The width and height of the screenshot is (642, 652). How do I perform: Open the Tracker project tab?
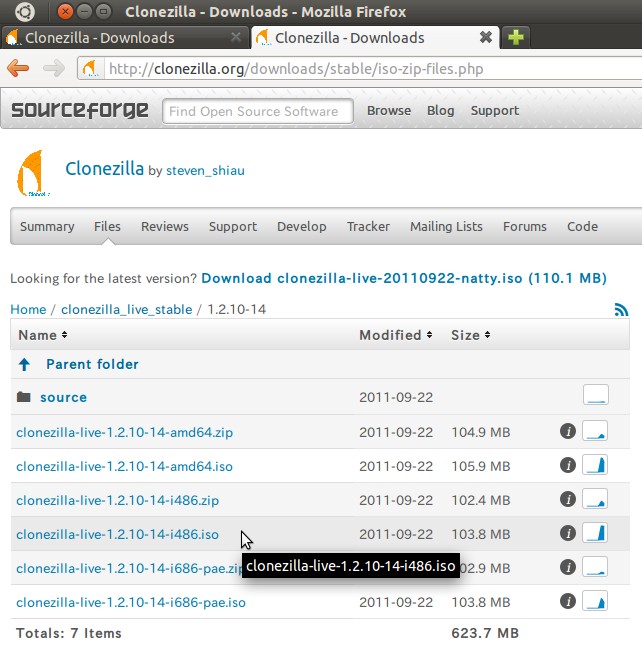point(368,227)
